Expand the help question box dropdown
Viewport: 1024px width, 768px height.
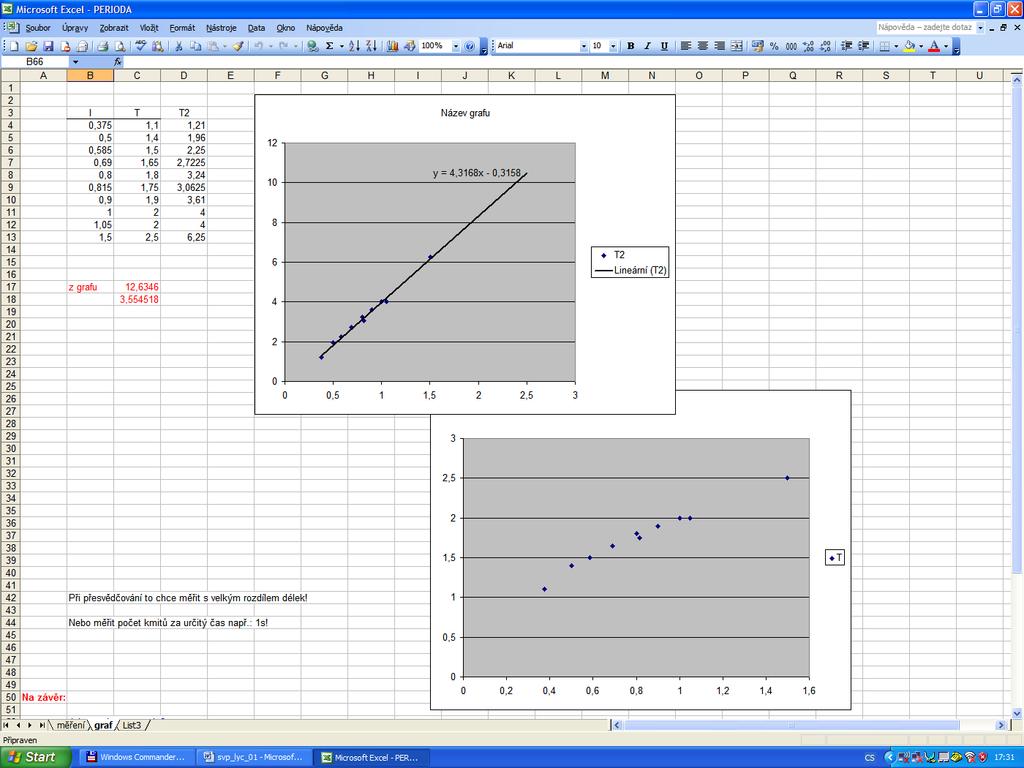tap(980, 27)
